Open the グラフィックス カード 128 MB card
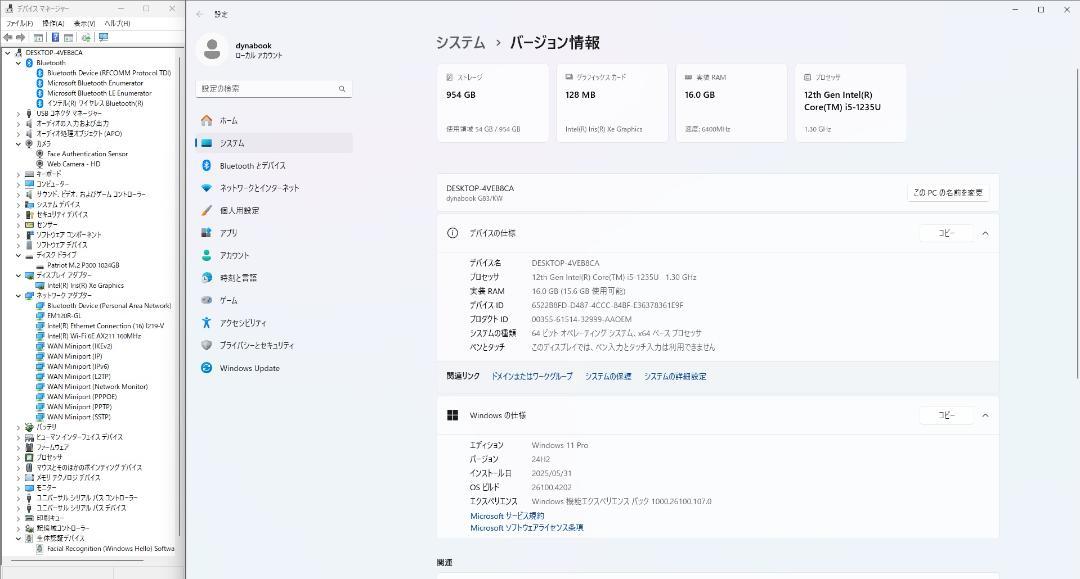Image resolution: width=1080 pixels, height=579 pixels. click(x=612, y=103)
